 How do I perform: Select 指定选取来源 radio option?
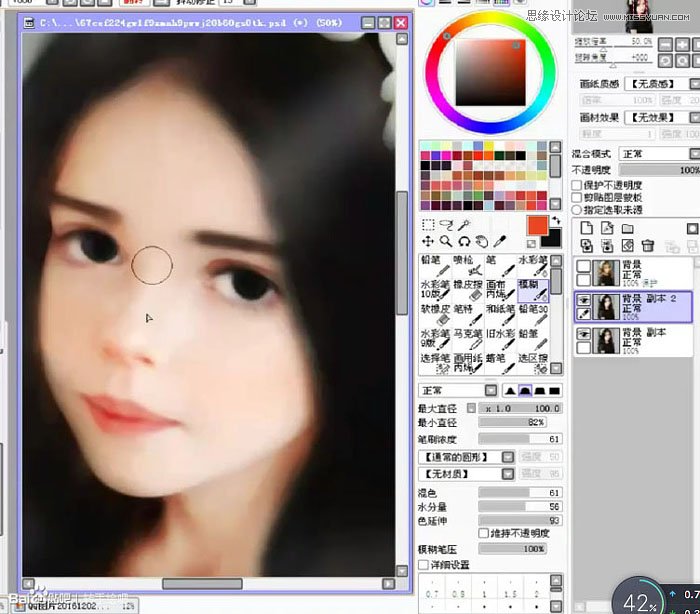pos(576,209)
